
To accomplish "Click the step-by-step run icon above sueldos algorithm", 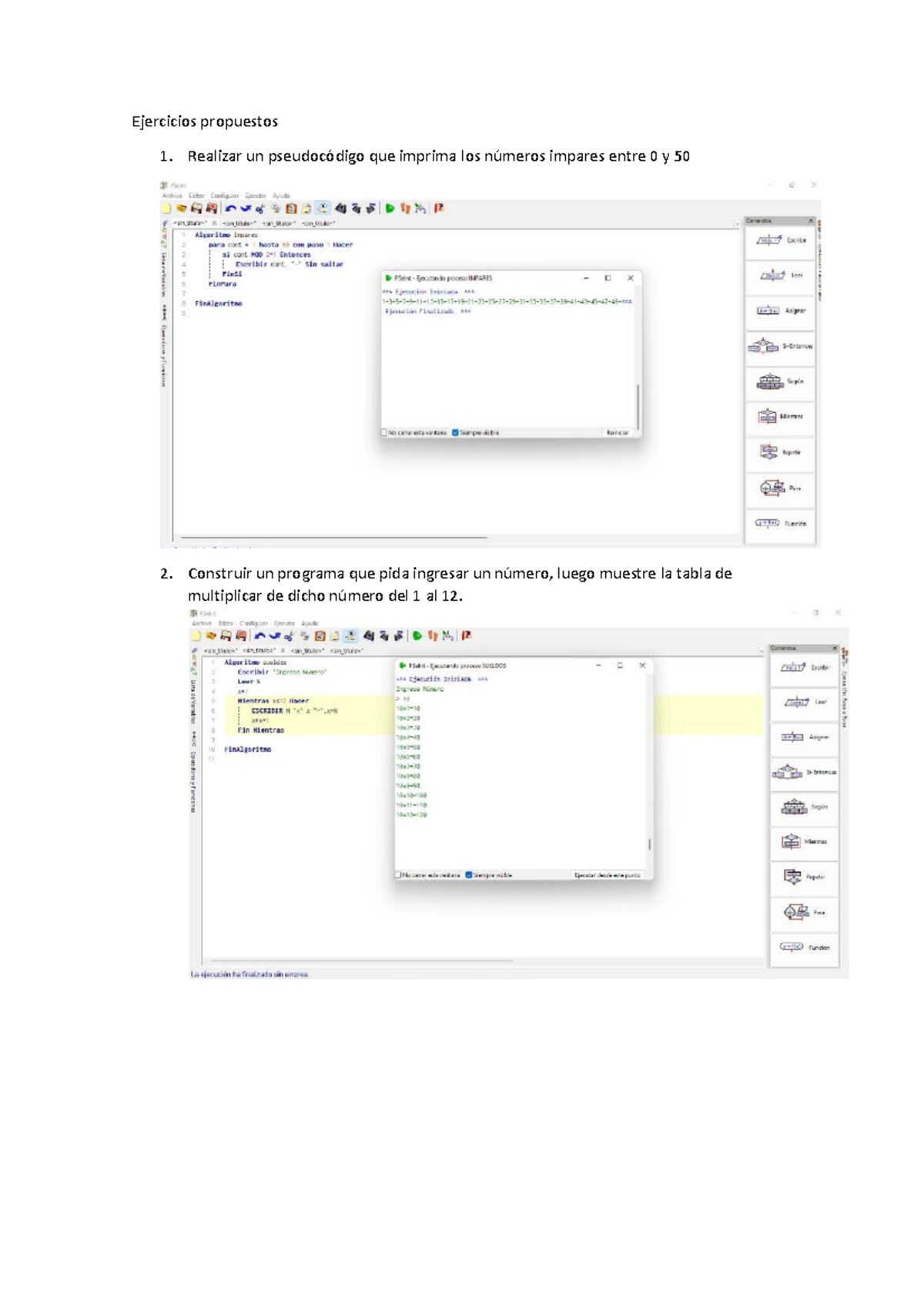I will (x=433, y=636).
